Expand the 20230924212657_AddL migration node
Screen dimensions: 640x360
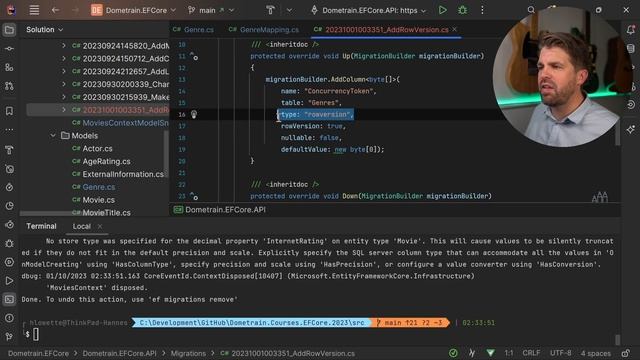tap(64, 71)
